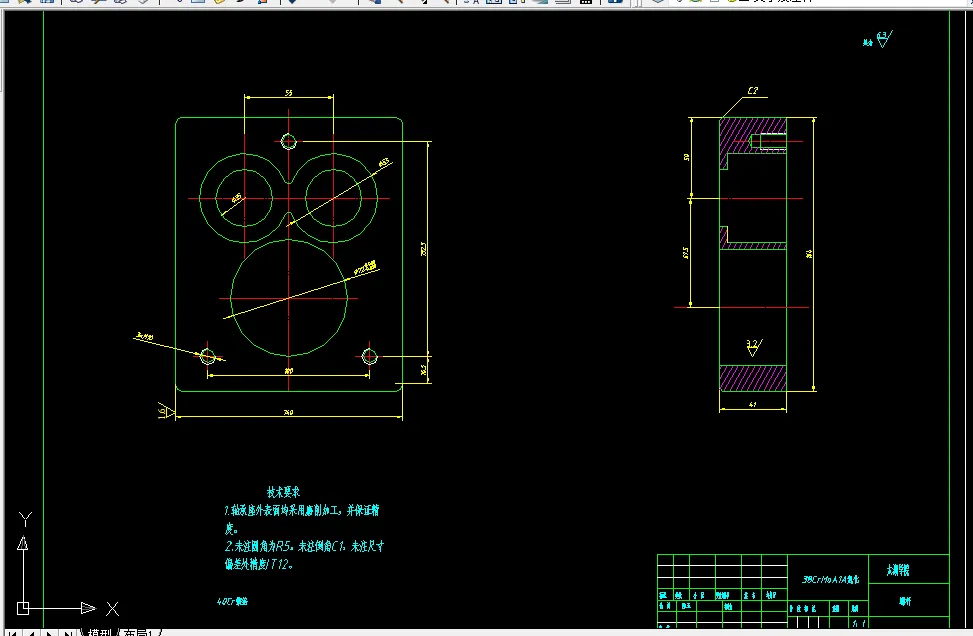Select the note line starting with 2.
Screen dimensions: 973x636
(304, 547)
